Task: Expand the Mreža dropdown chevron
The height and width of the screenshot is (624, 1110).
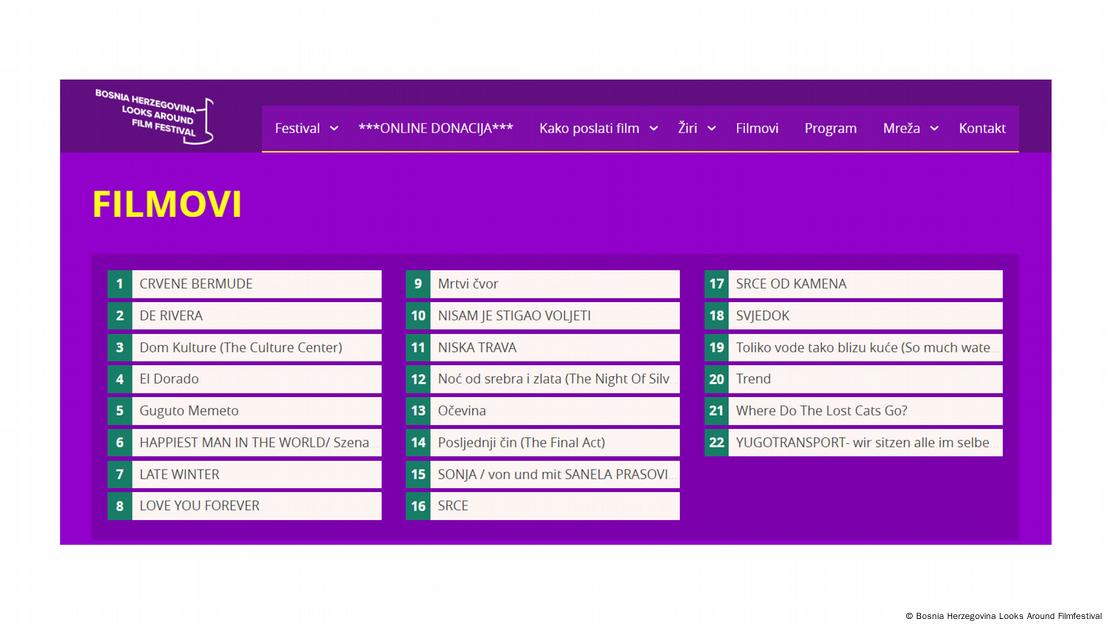Action: pos(934,129)
